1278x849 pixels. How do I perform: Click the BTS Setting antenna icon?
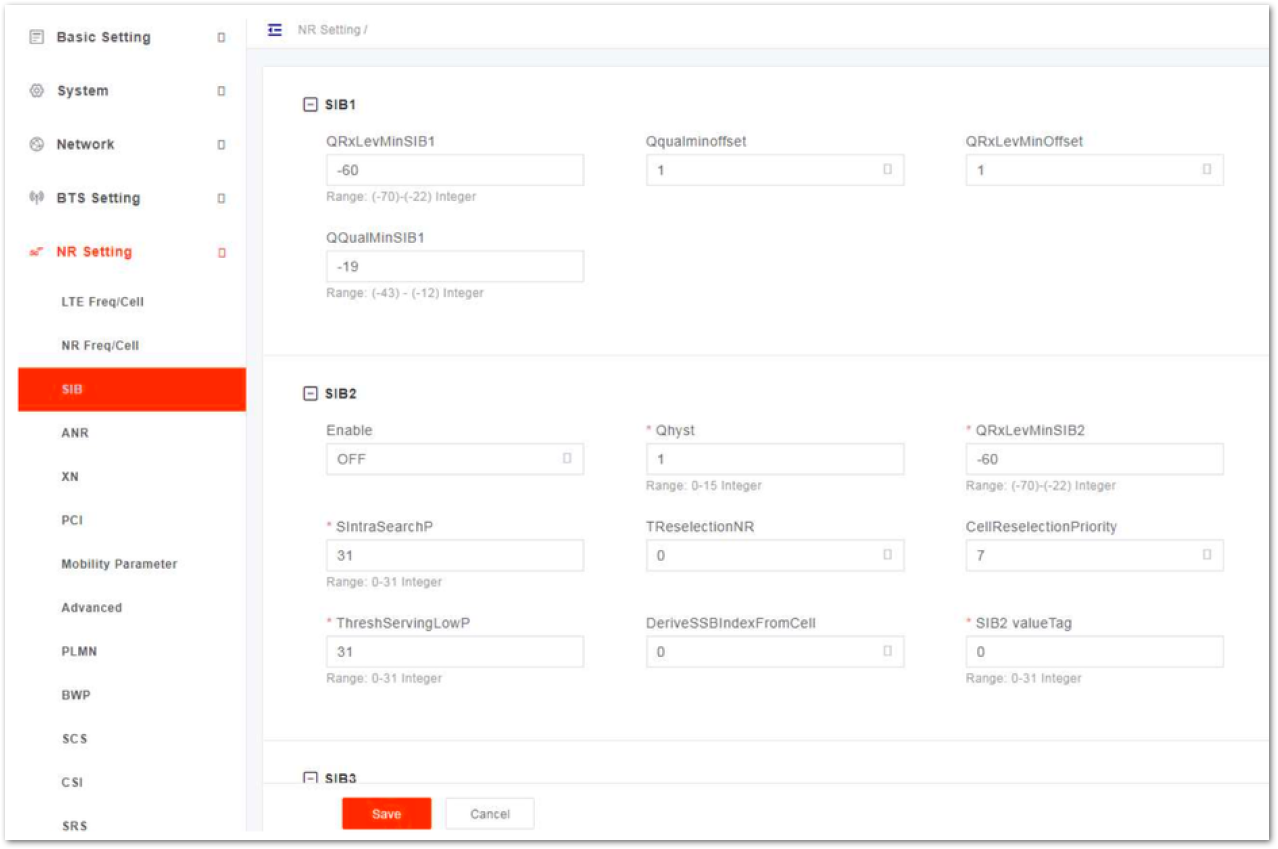(x=37, y=198)
